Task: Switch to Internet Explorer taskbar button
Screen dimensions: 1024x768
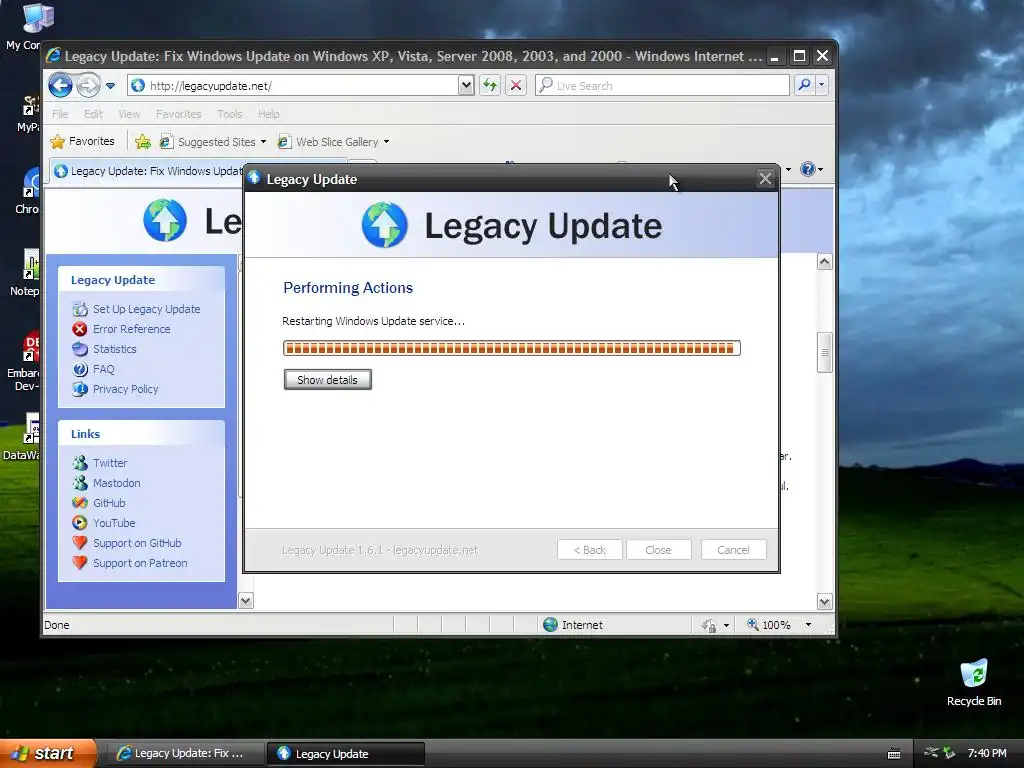Action: click(x=184, y=754)
